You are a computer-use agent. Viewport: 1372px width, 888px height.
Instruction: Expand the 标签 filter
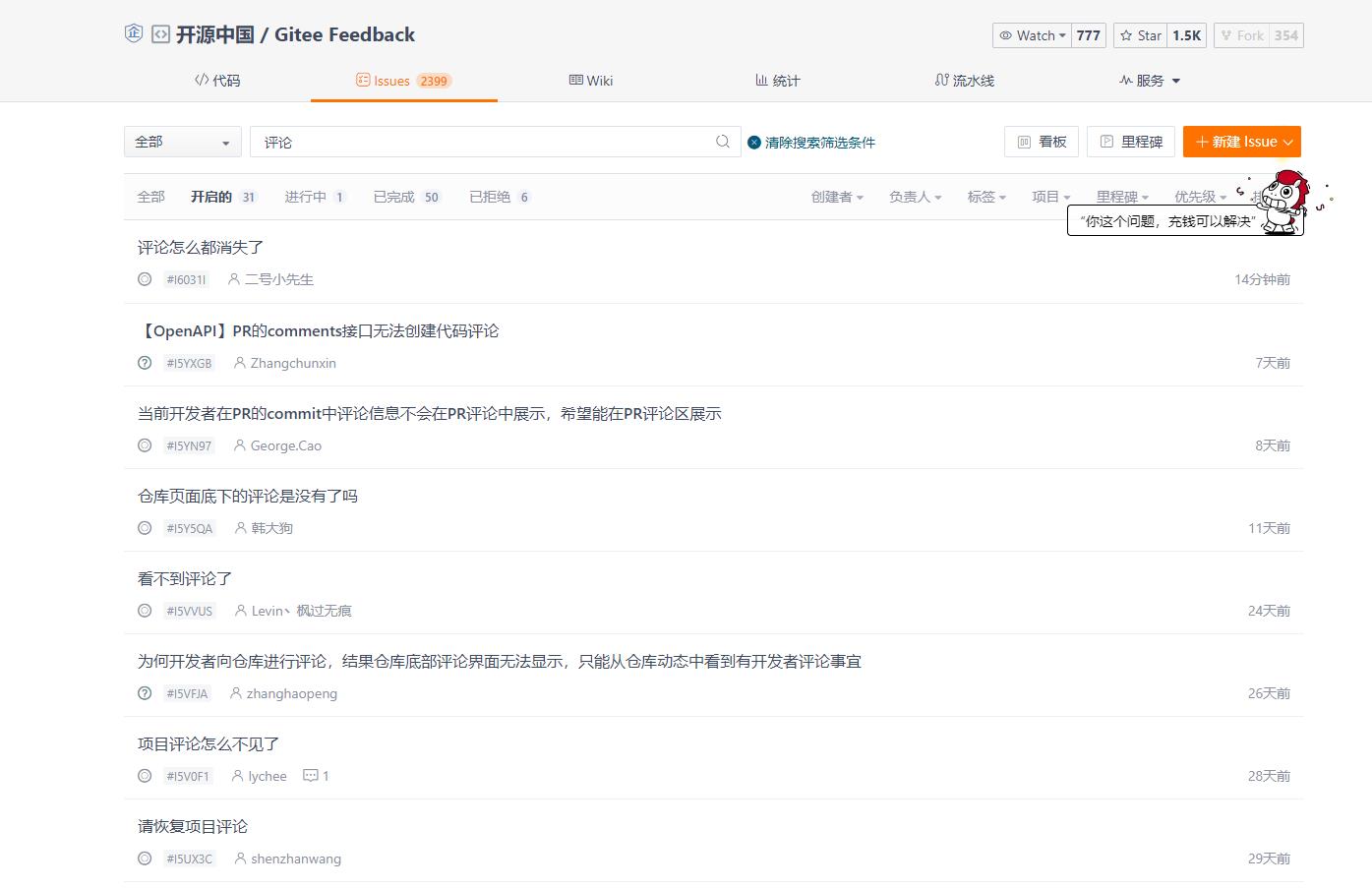tap(986, 197)
